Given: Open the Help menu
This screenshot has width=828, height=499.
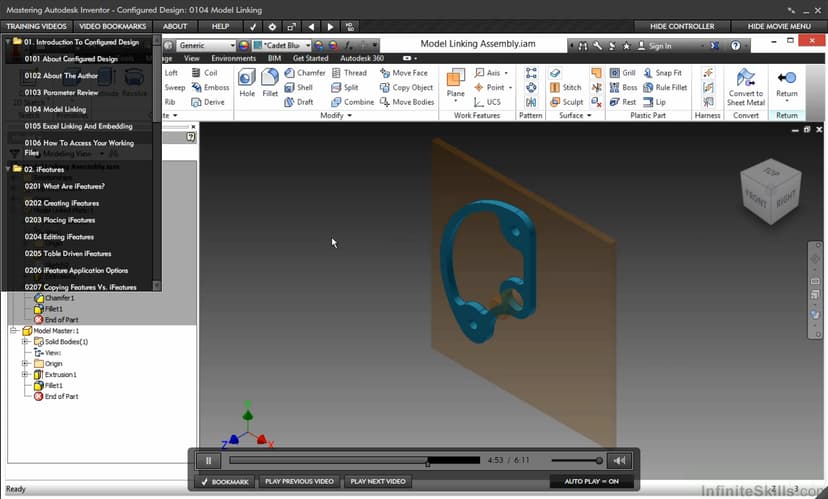Looking at the screenshot, I should pyautogui.click(x=220, y=26).
